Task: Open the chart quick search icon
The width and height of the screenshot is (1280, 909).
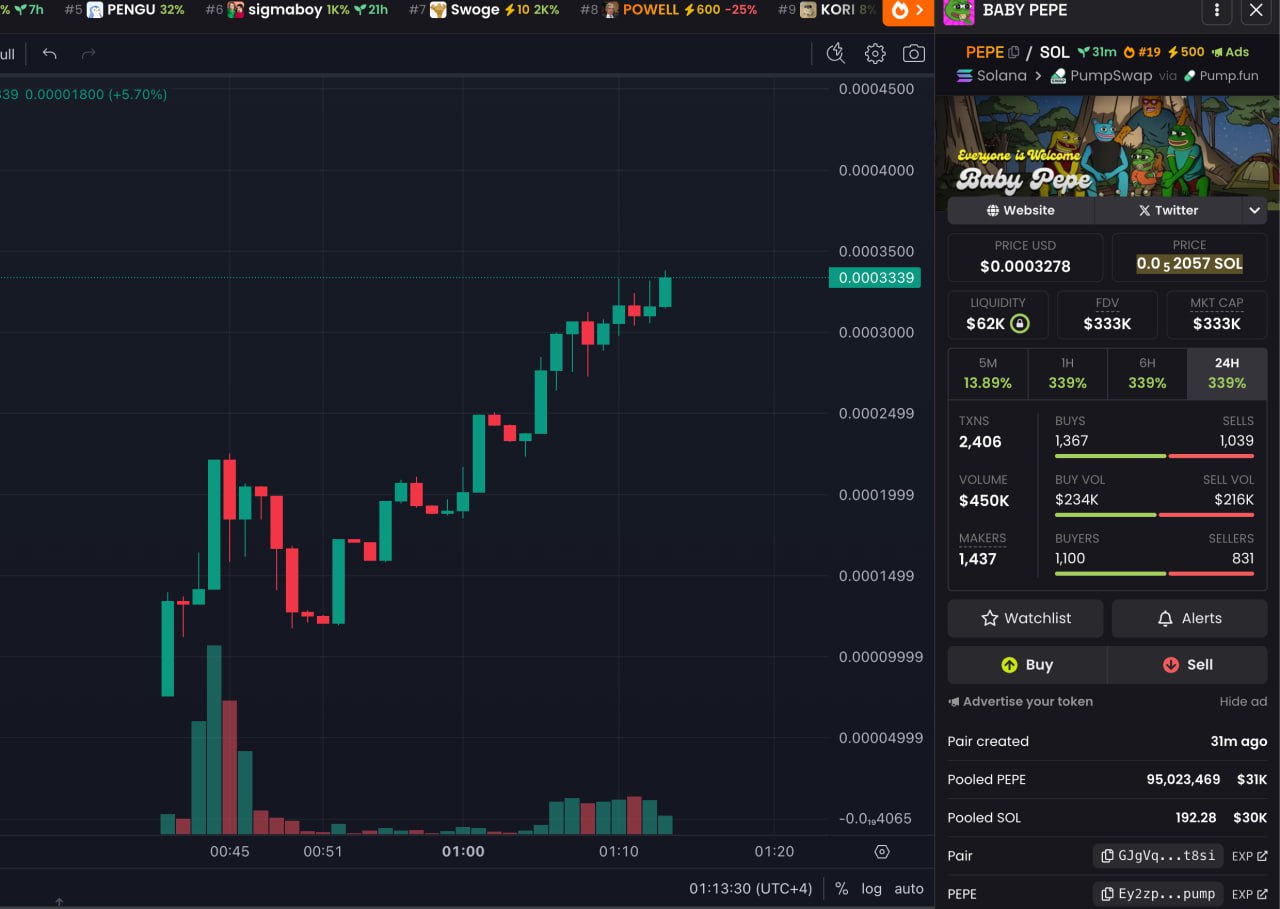Action: [836, 54]
